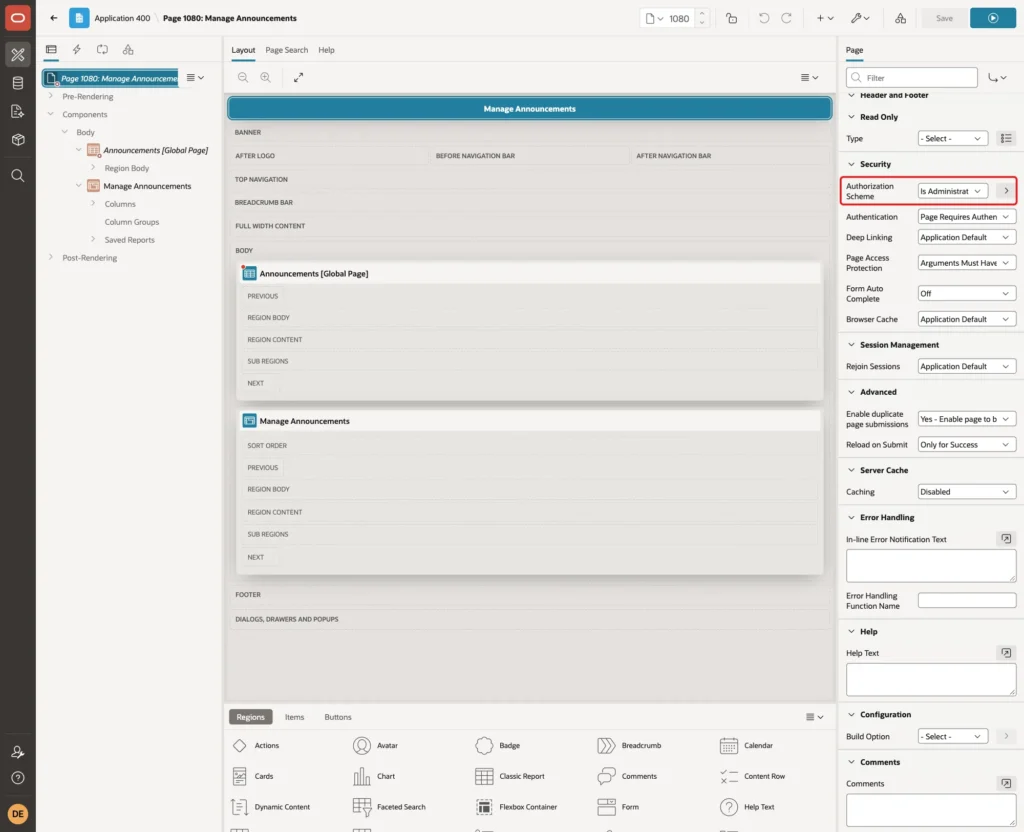Screen dimensions: 1024x832
Task: Open the Authentication dropdown
Action: [967, 217]
